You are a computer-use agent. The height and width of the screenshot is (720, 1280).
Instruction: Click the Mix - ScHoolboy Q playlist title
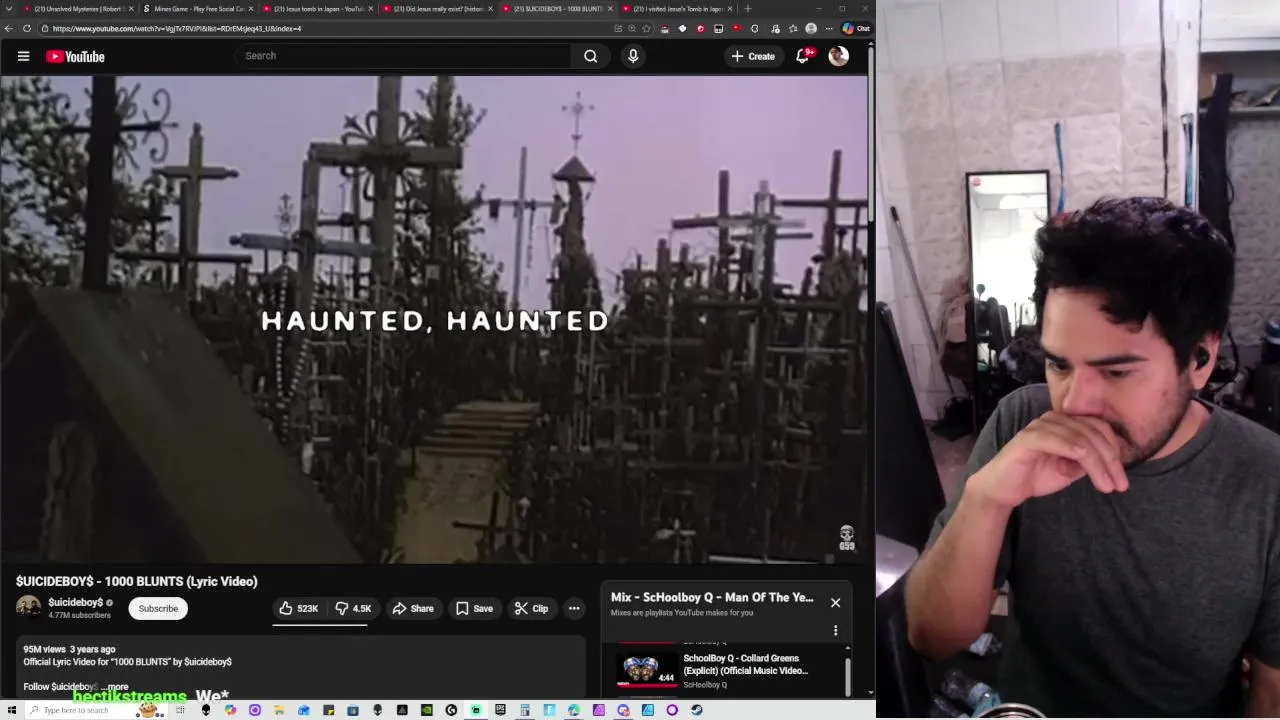(x=712, y=597)
